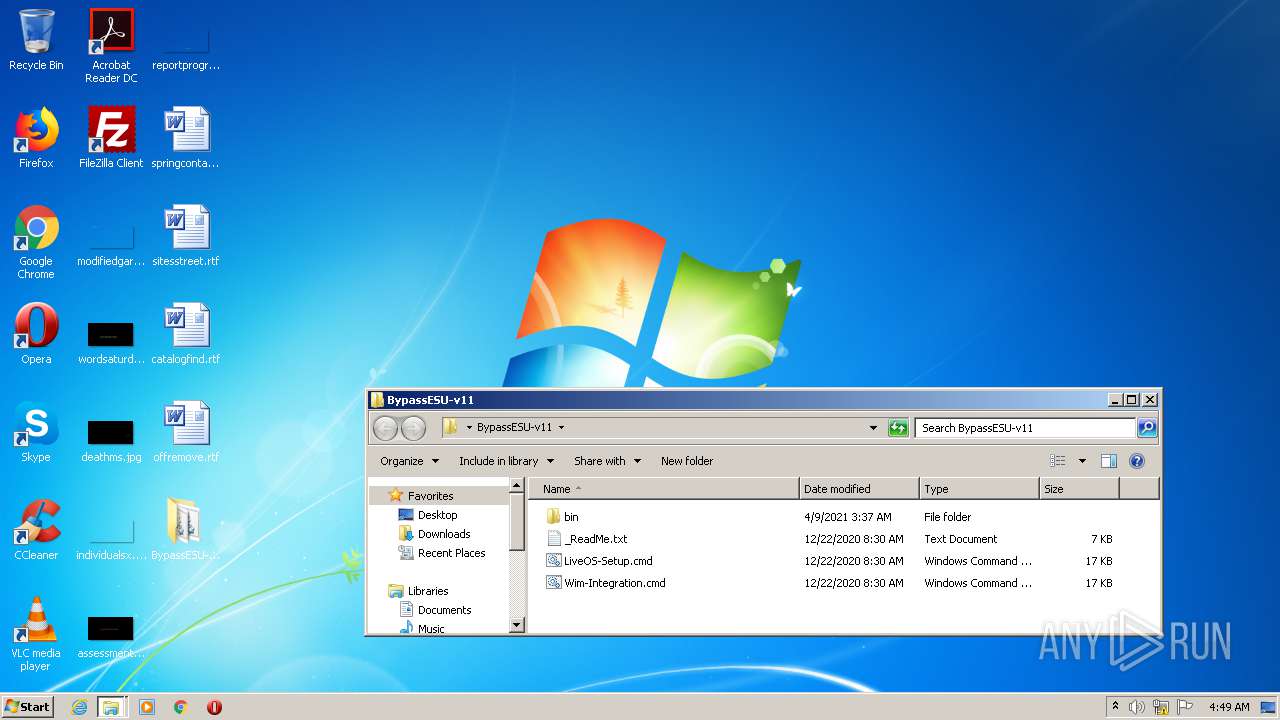The width and height of the screenshot is (1280, 720).
Task: Open Google Chrome desktop shortcut
Action: point(36,242)
